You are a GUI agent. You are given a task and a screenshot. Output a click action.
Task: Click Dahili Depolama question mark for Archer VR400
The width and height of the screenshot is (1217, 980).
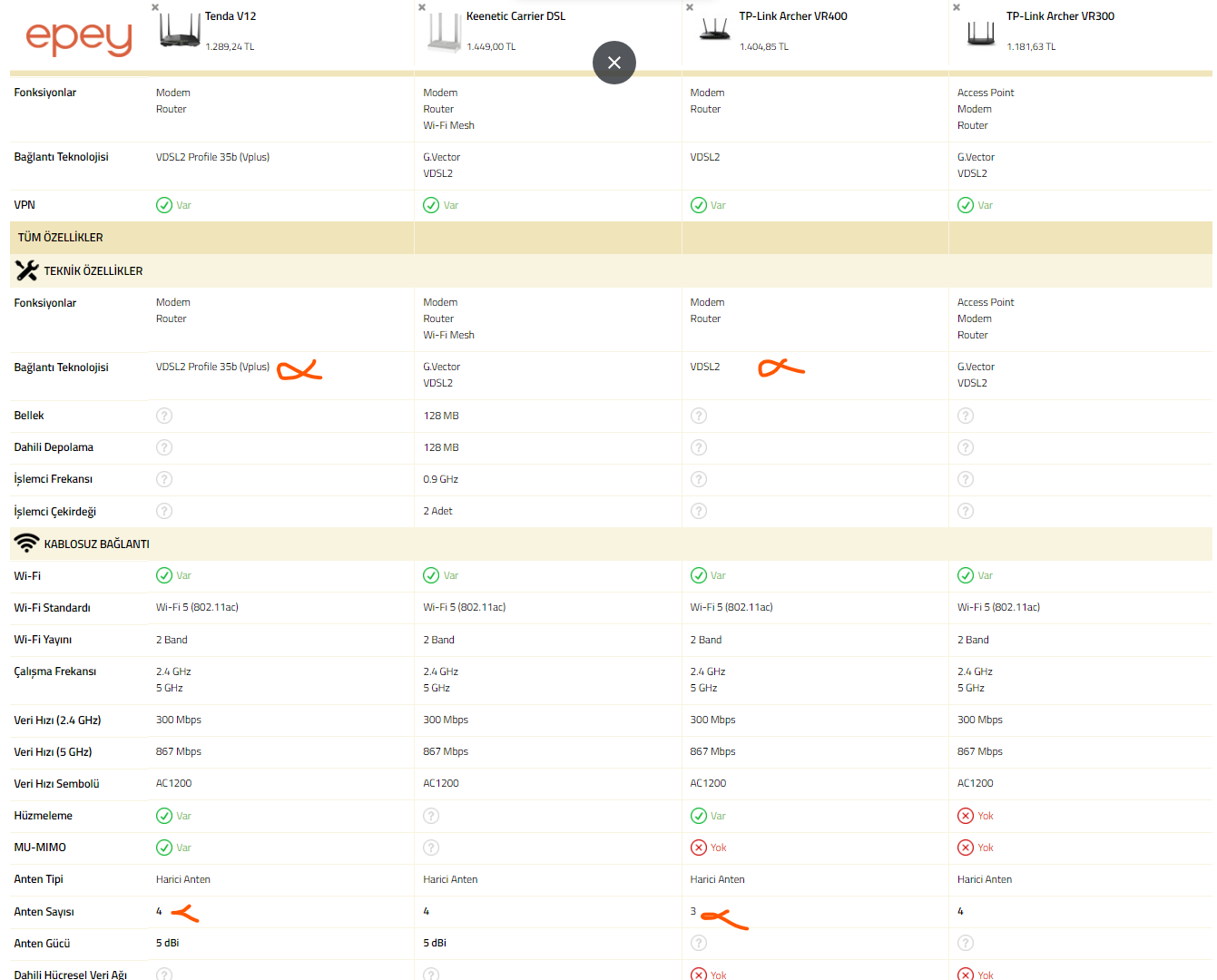[699, 447]
